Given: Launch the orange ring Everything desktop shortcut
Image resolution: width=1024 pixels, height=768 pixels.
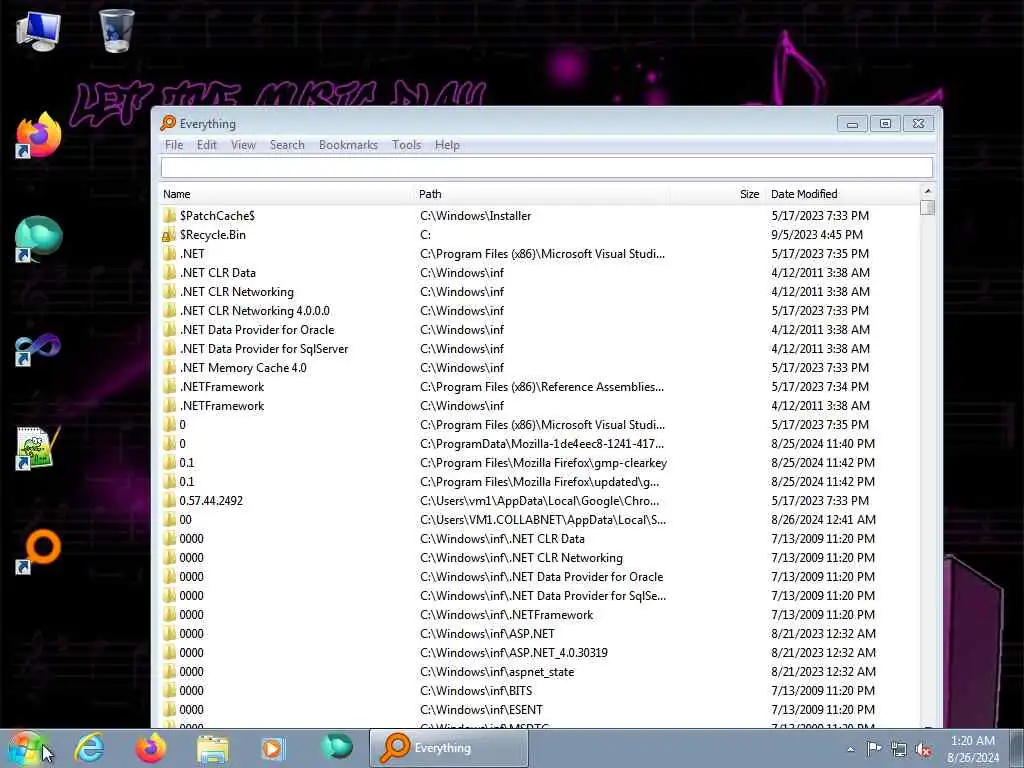Looking at the screenshot, I should pos(38,552).
